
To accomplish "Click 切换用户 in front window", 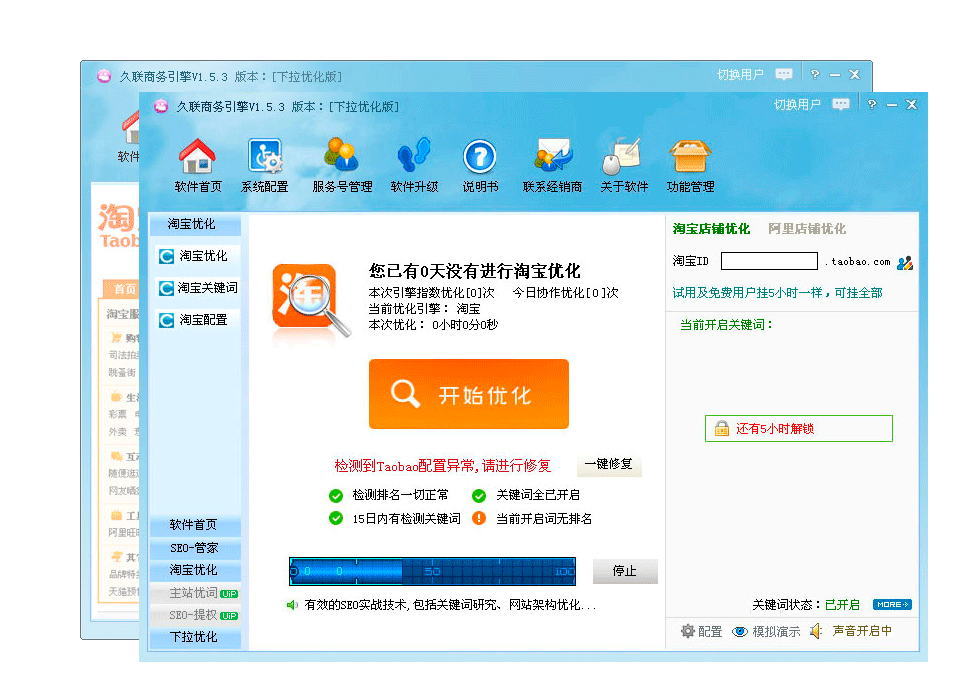I will (797, 105).
